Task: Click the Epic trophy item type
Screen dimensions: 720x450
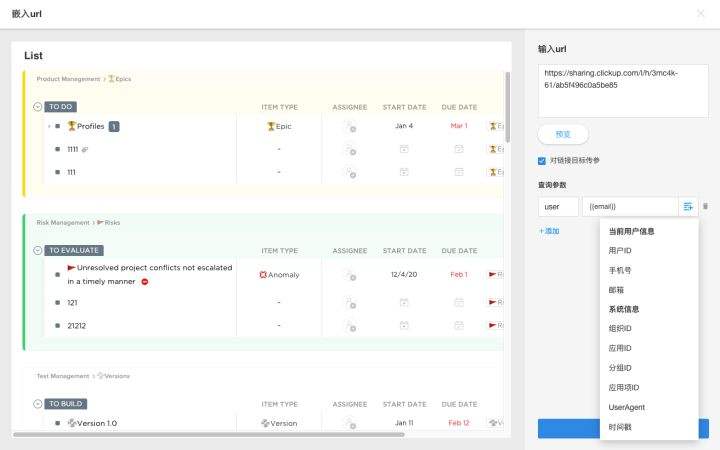Action: pos(271,127)
